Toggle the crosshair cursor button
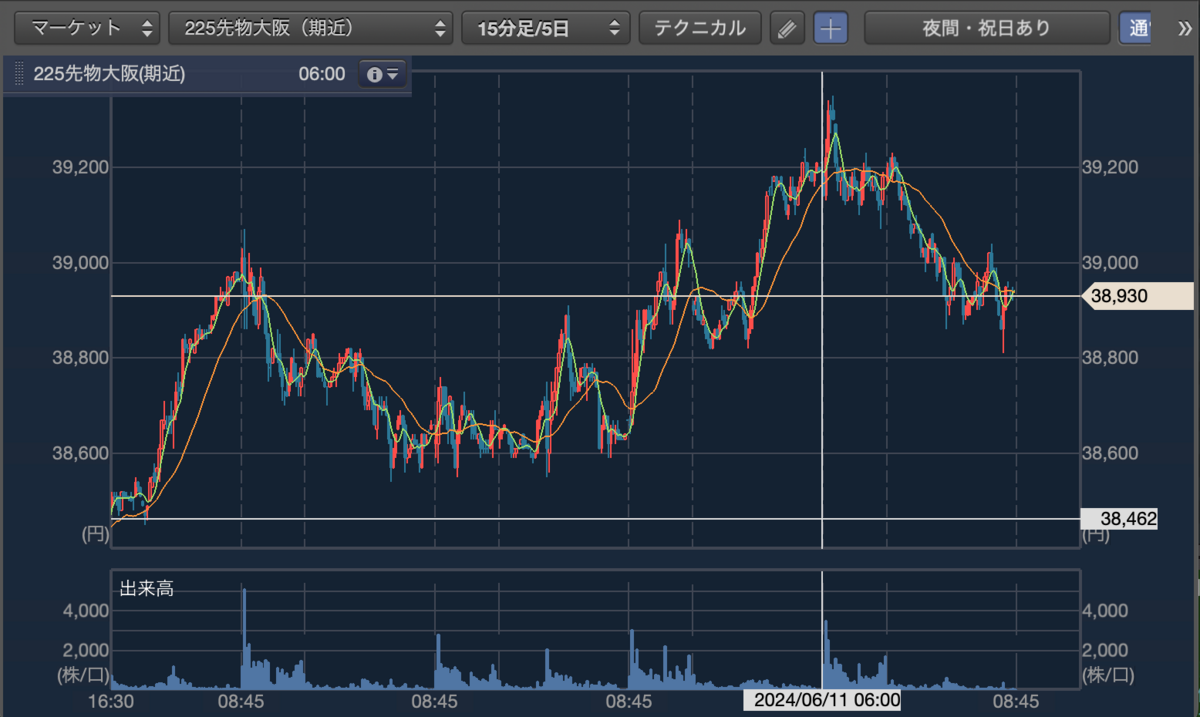This screenshot has width=1200, height=717. click(830, 28)
